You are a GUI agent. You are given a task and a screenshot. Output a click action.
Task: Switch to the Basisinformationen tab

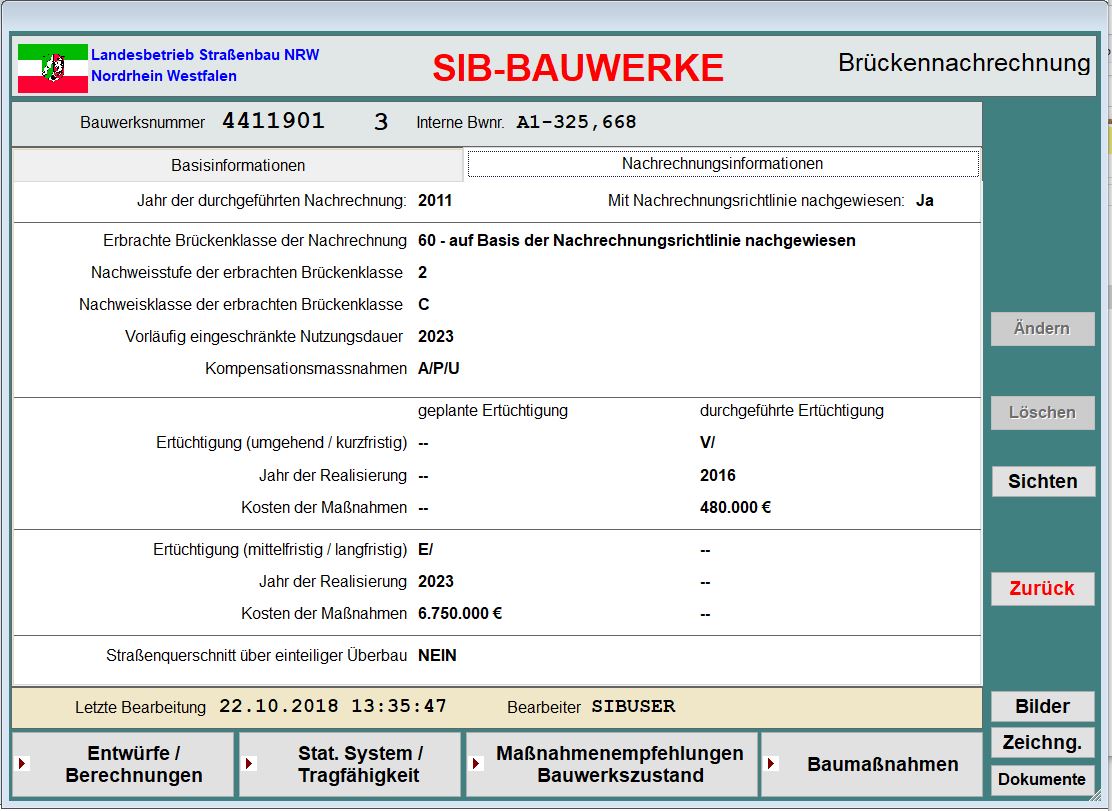coord(238,165)
